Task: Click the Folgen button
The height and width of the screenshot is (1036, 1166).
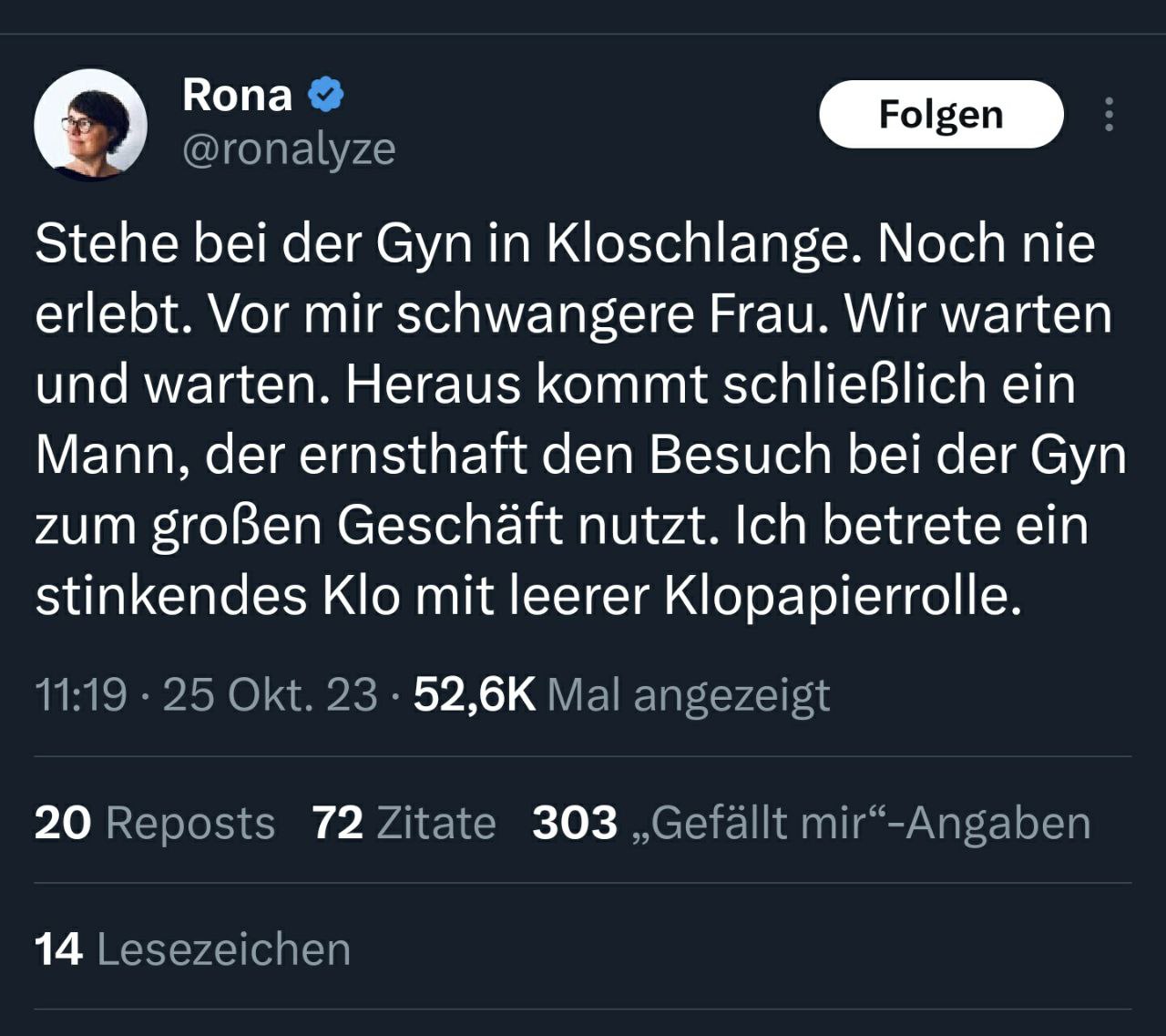Action: coord(941,115)
